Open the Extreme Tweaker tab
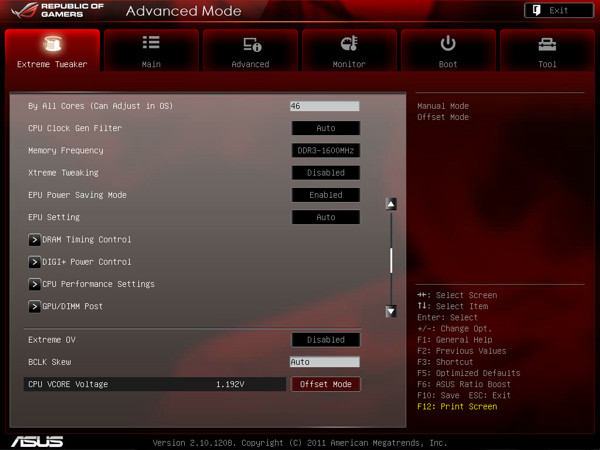600x450 pixels. pos(52,50)
